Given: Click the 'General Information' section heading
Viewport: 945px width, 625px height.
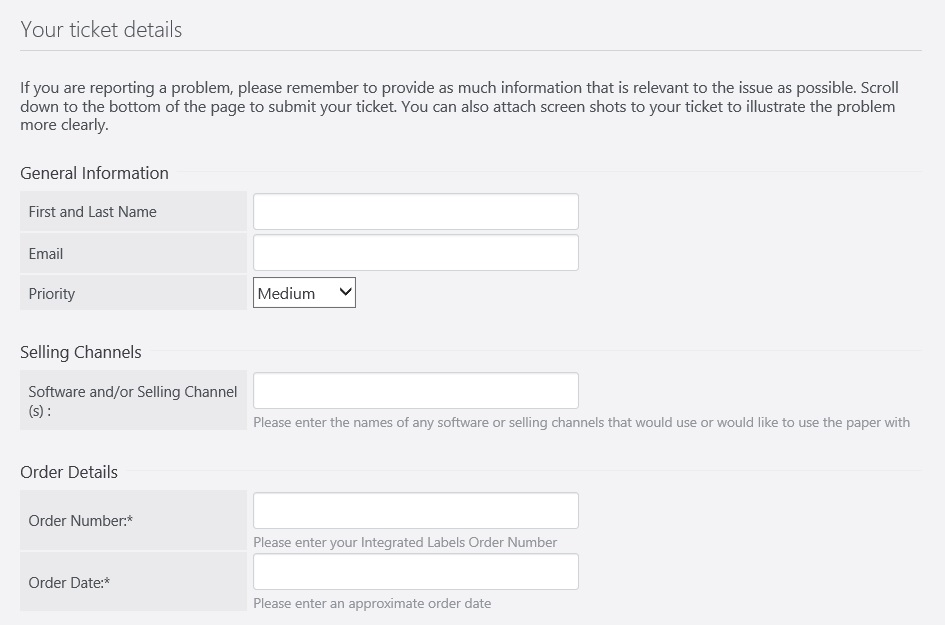Looking at the screenshot, I should (x=95, y=173).
